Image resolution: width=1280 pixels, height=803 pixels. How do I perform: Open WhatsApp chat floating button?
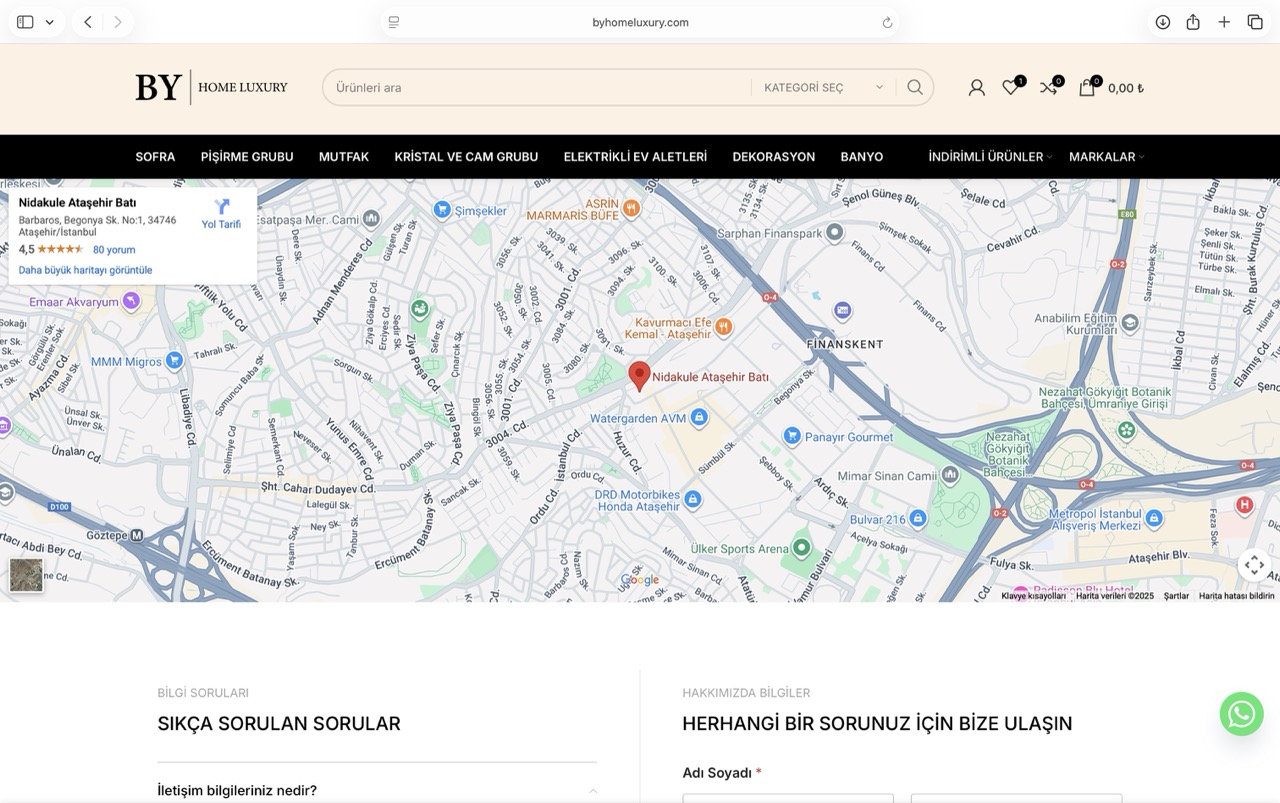[1241, 714]
